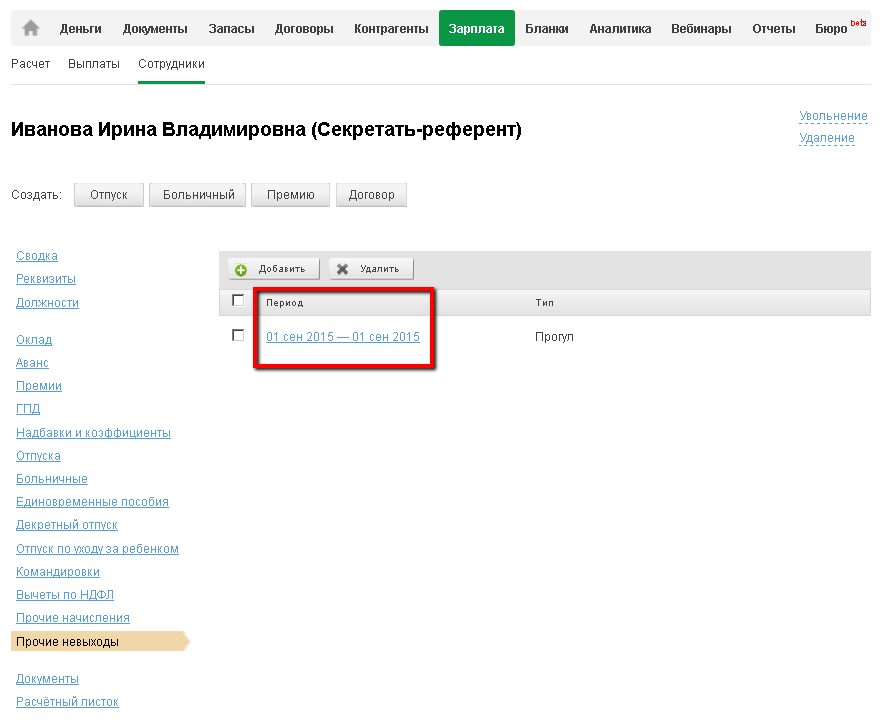
Task: Open Единовременные пособия link
Action: 92,502
